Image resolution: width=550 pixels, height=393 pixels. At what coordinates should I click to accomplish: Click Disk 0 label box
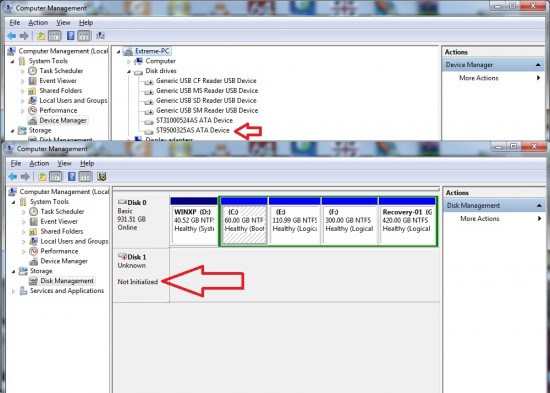click(x=141, y=221)
